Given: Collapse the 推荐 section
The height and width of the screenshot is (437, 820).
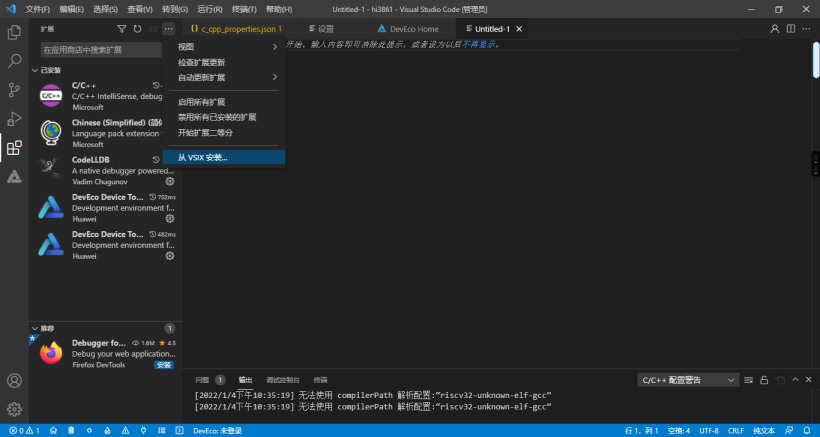Looking at the screenshot, I should pyautogui.click(x=35, y=328).
